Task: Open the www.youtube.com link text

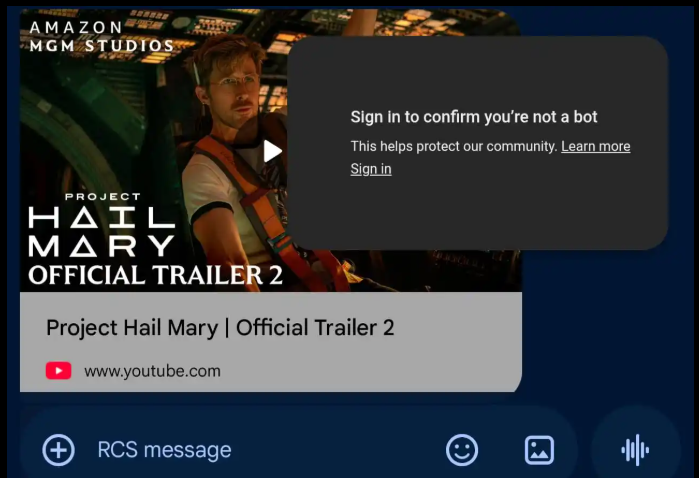Action: click(152, 371)
